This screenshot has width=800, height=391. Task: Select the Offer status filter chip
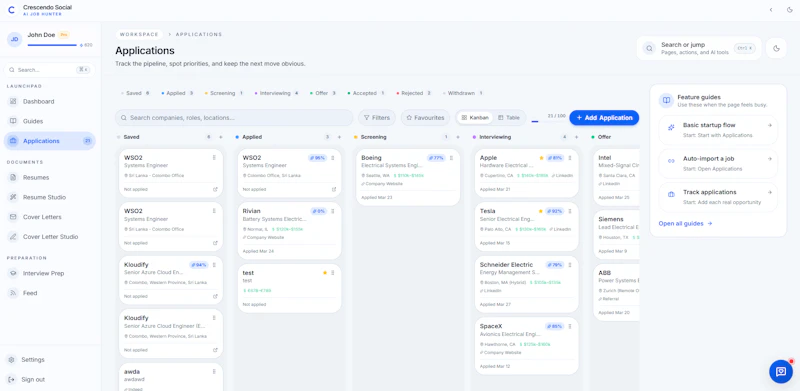click(323, 93)
